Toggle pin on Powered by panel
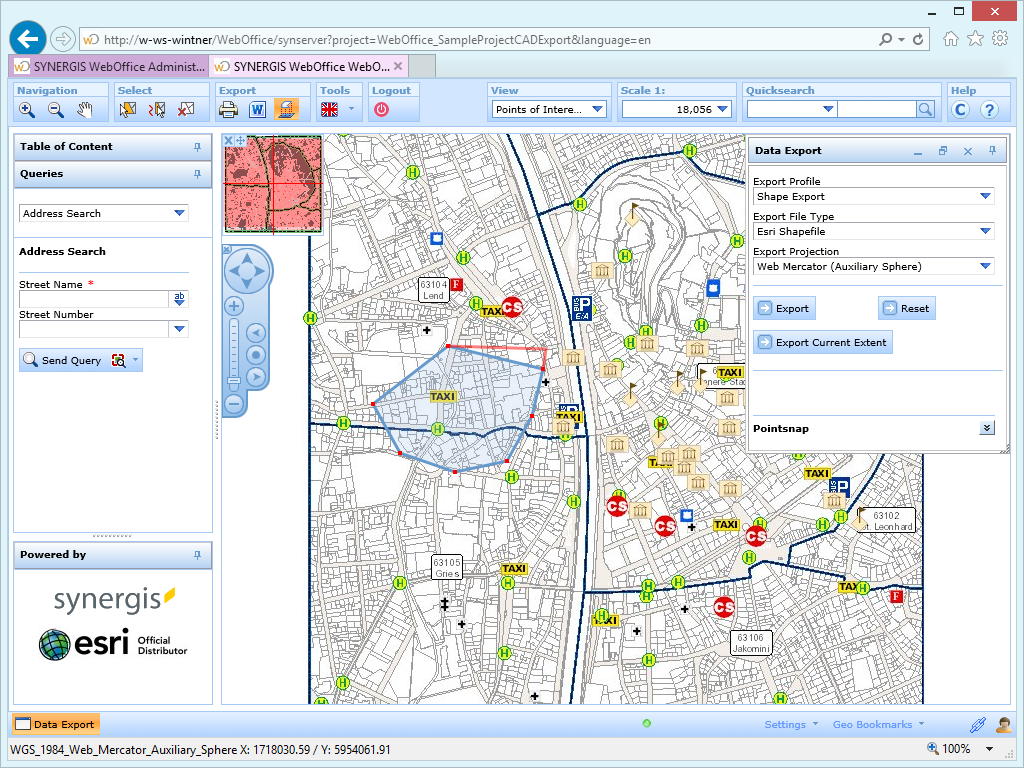The width and height of the screenshot is (1024, 768). coord(197,555)
